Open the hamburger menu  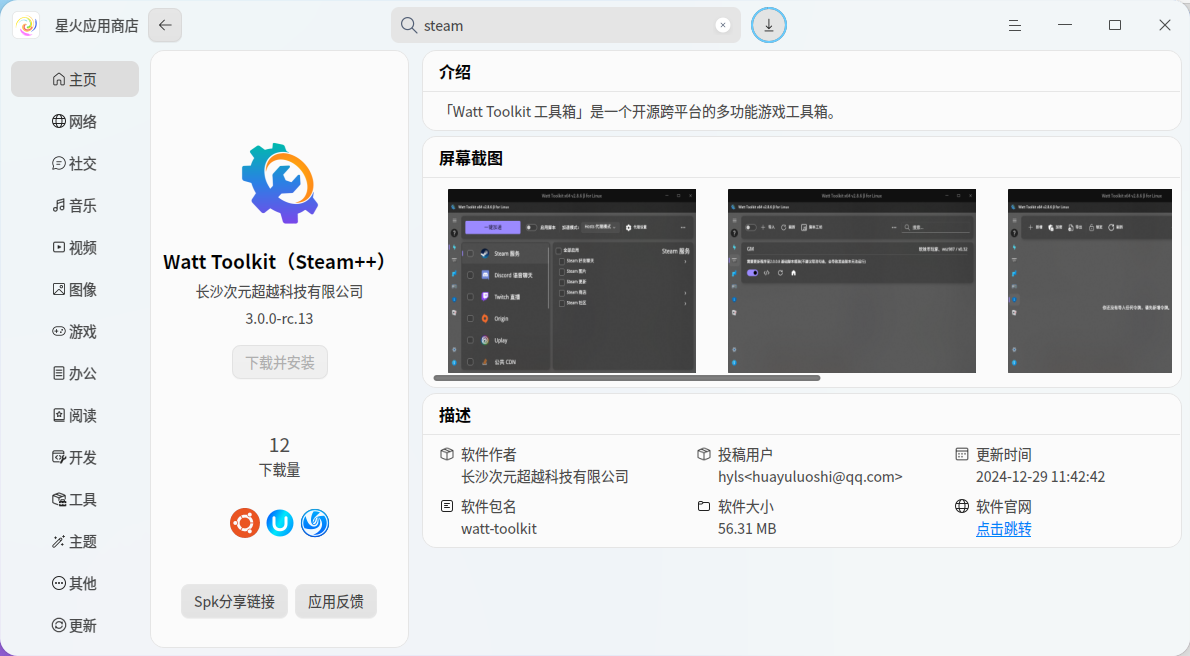click(x=1015, y=26)
